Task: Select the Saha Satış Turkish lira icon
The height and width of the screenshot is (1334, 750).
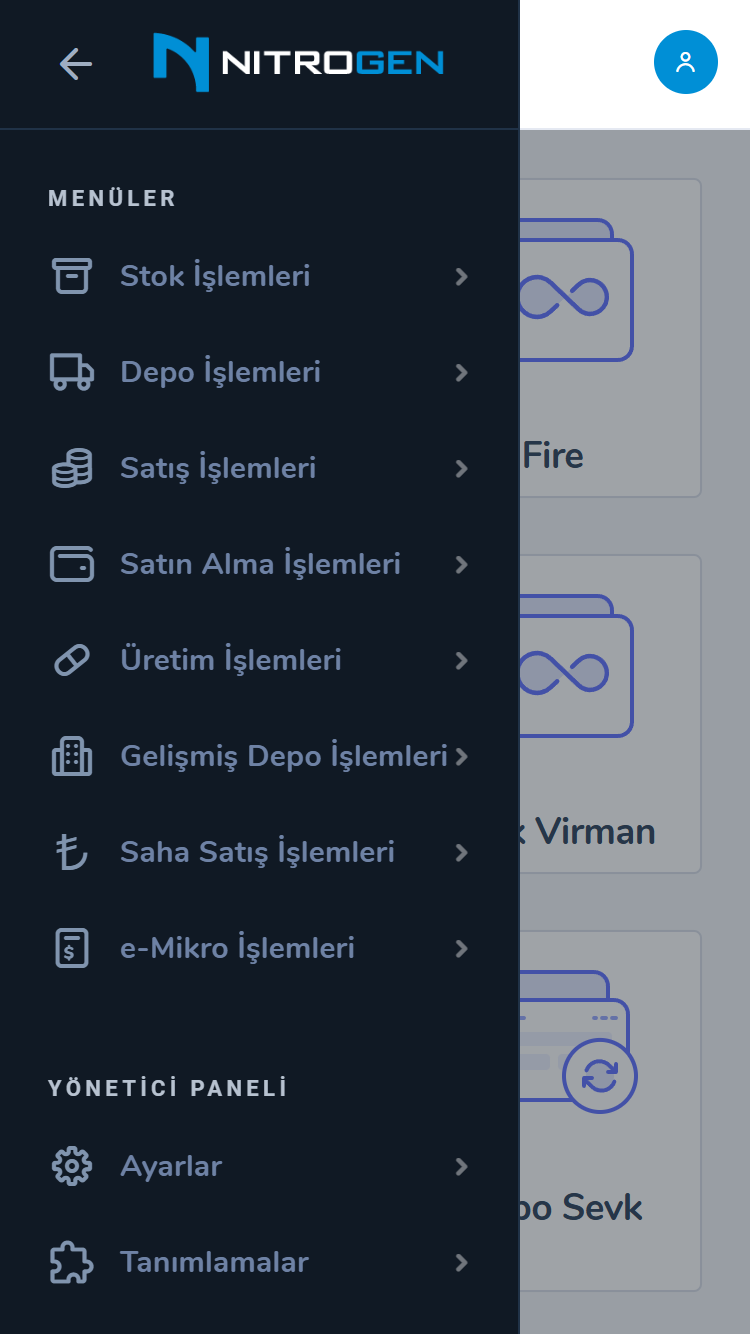Action: [71, 852]
